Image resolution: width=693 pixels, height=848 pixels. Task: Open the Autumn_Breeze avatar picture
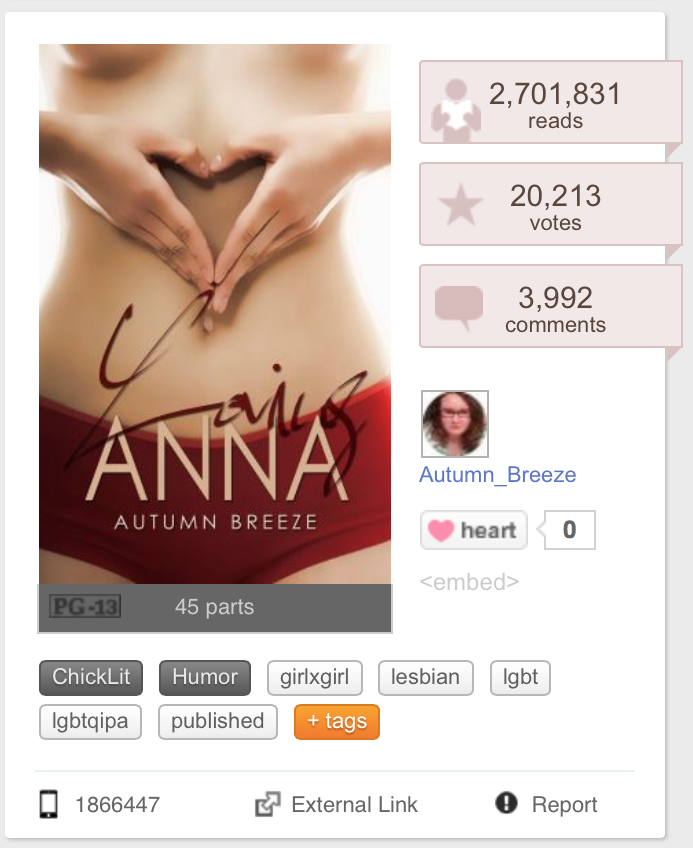(x=455, y=424)
